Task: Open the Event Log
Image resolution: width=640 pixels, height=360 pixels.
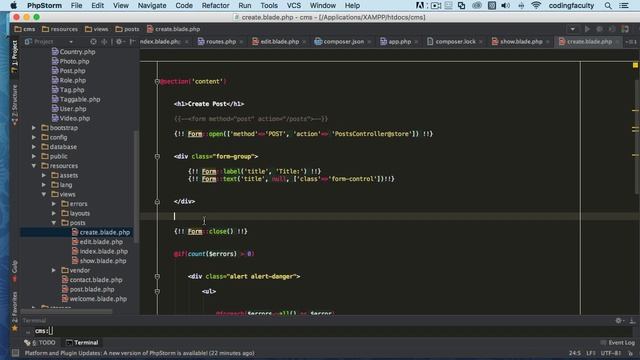Action: click(618, 342)
